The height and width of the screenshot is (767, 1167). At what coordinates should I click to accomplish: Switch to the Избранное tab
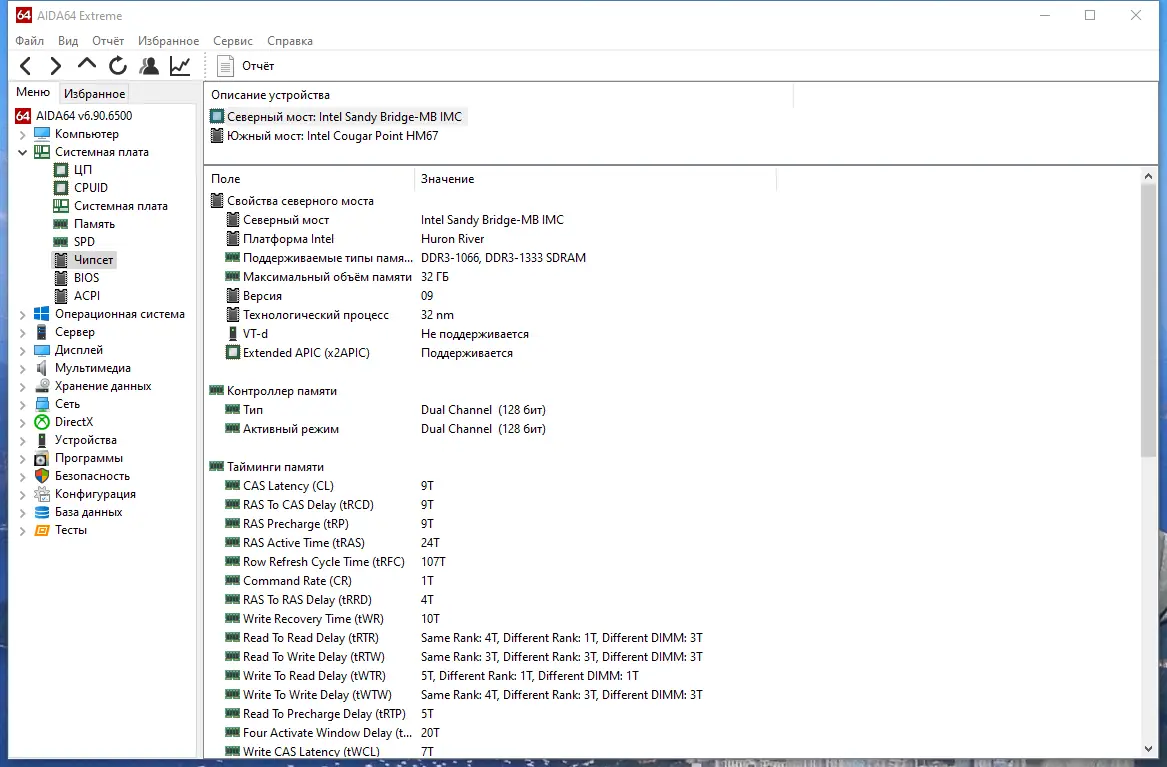(x=93, y=93)
